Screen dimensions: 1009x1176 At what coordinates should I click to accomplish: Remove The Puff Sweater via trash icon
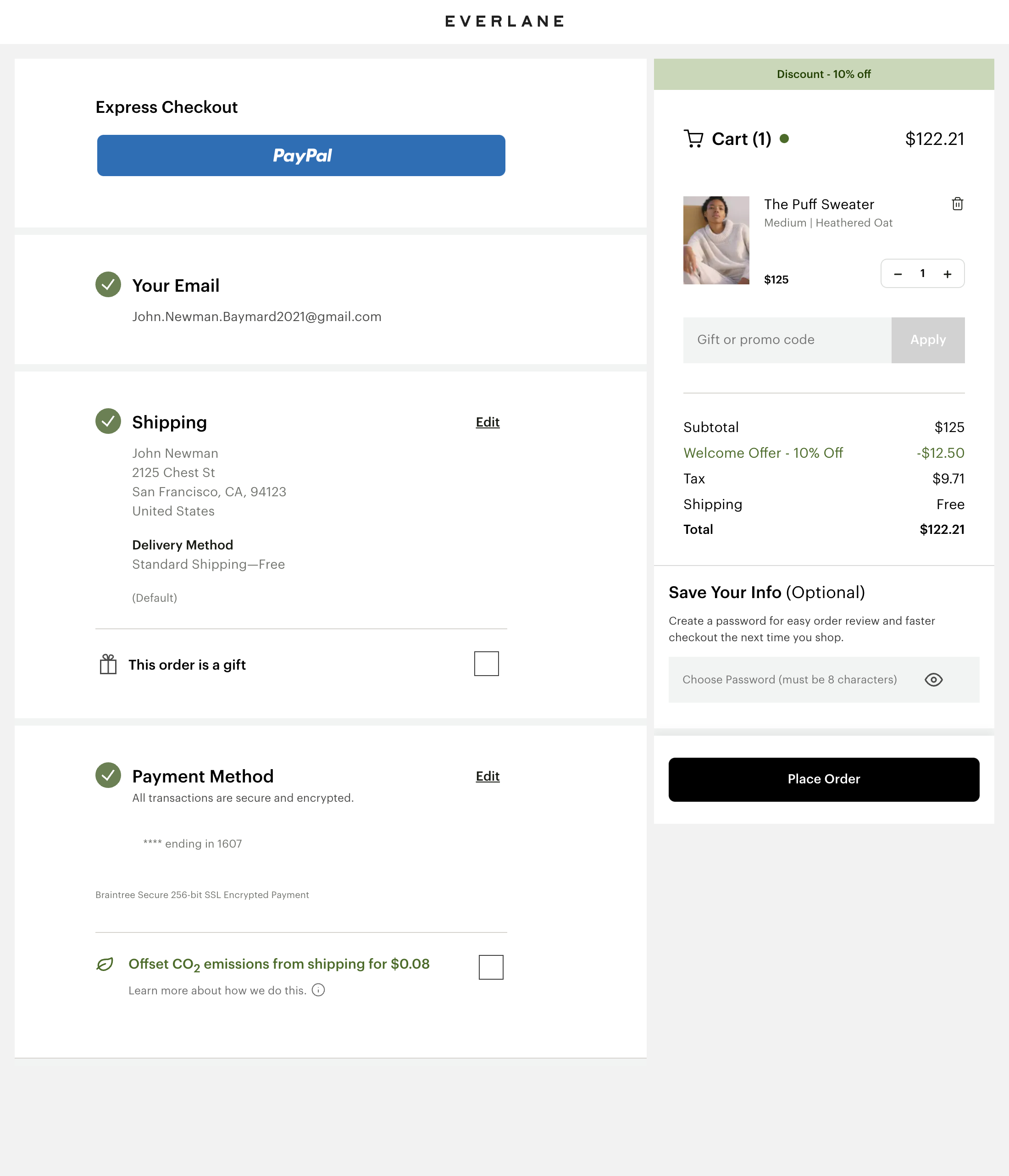tap(957, 204)
